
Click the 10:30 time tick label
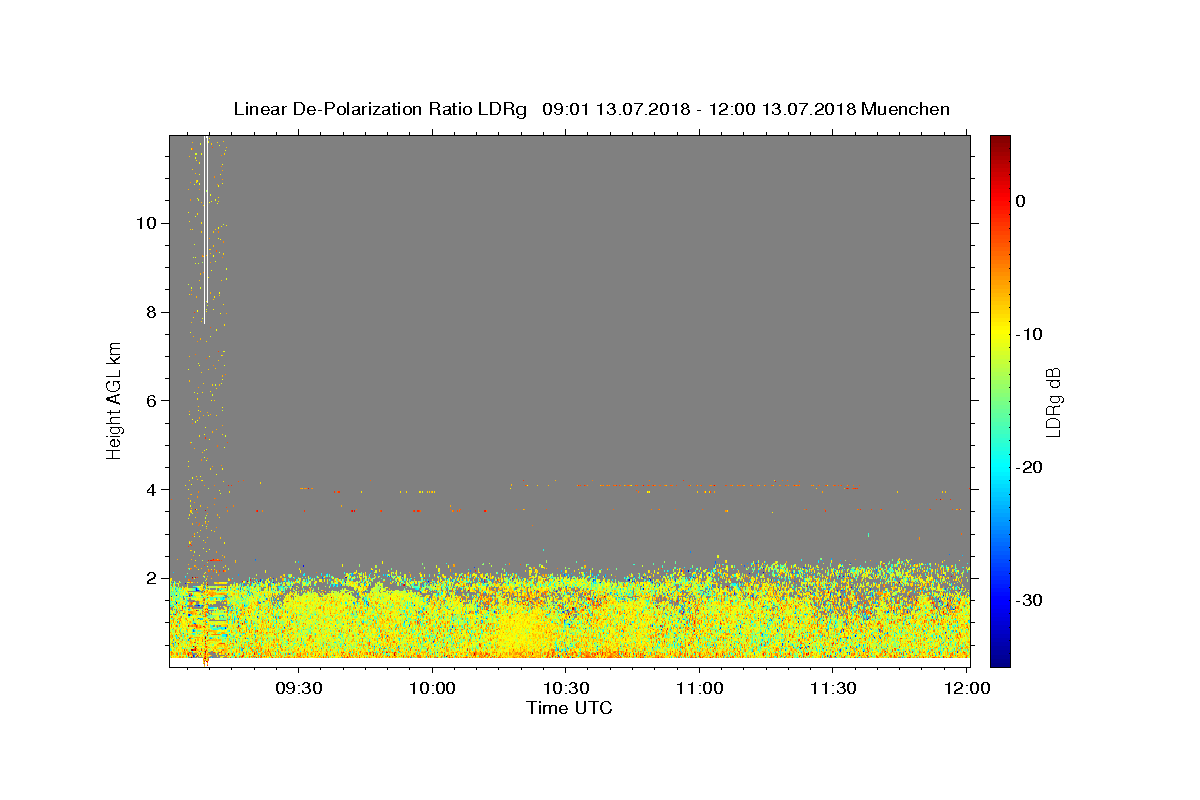[x=566, y=688]
